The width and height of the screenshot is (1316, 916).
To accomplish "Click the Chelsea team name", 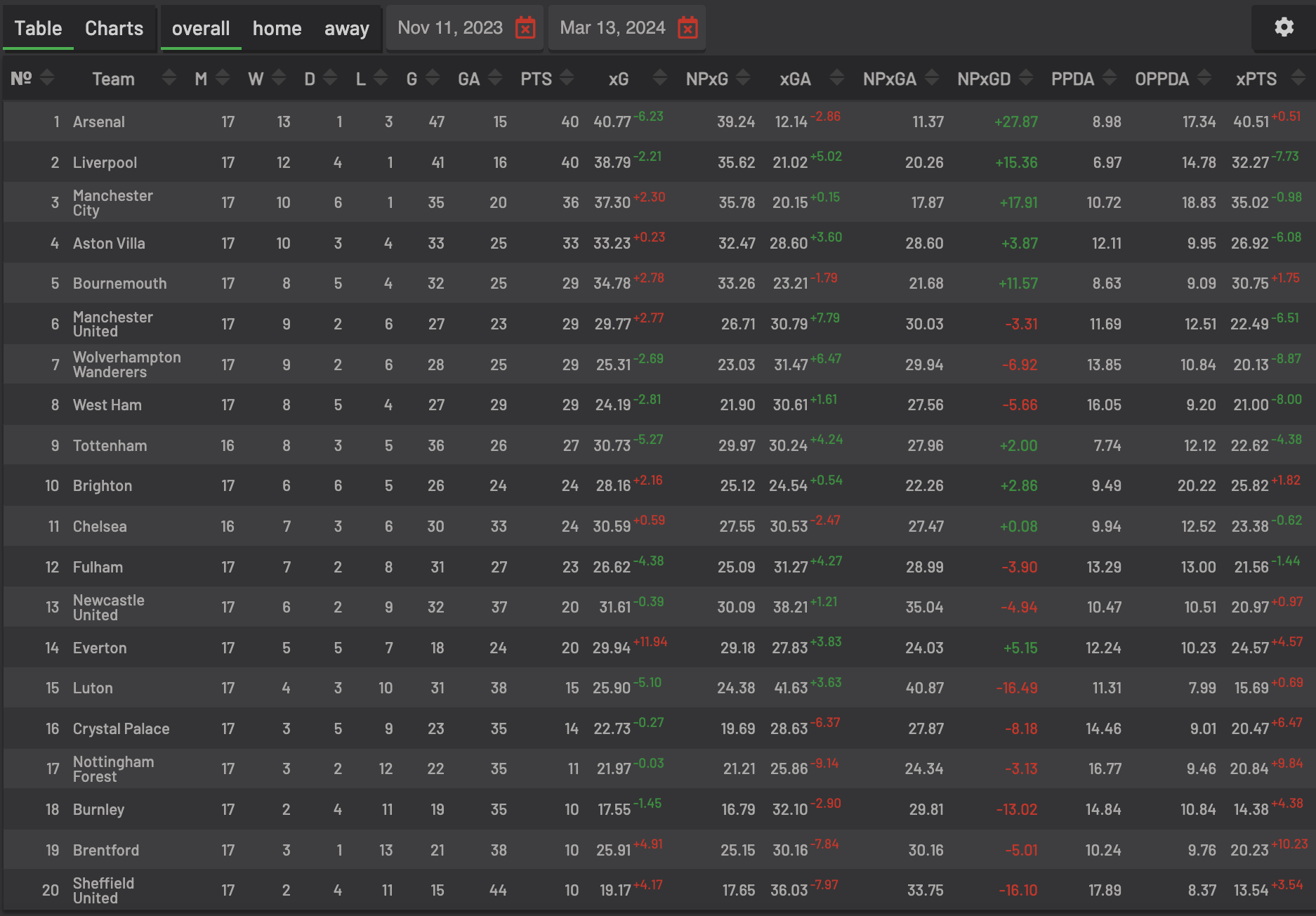I will coord(100,526).
